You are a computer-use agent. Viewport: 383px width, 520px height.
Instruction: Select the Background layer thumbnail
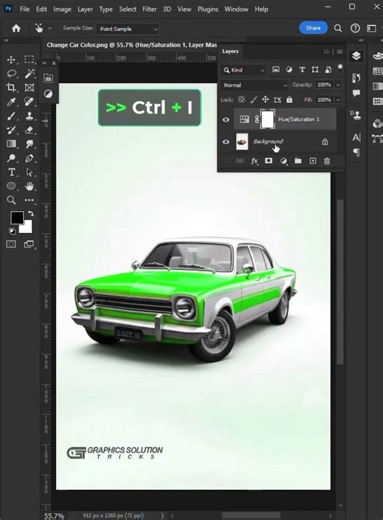coord(242,142)
